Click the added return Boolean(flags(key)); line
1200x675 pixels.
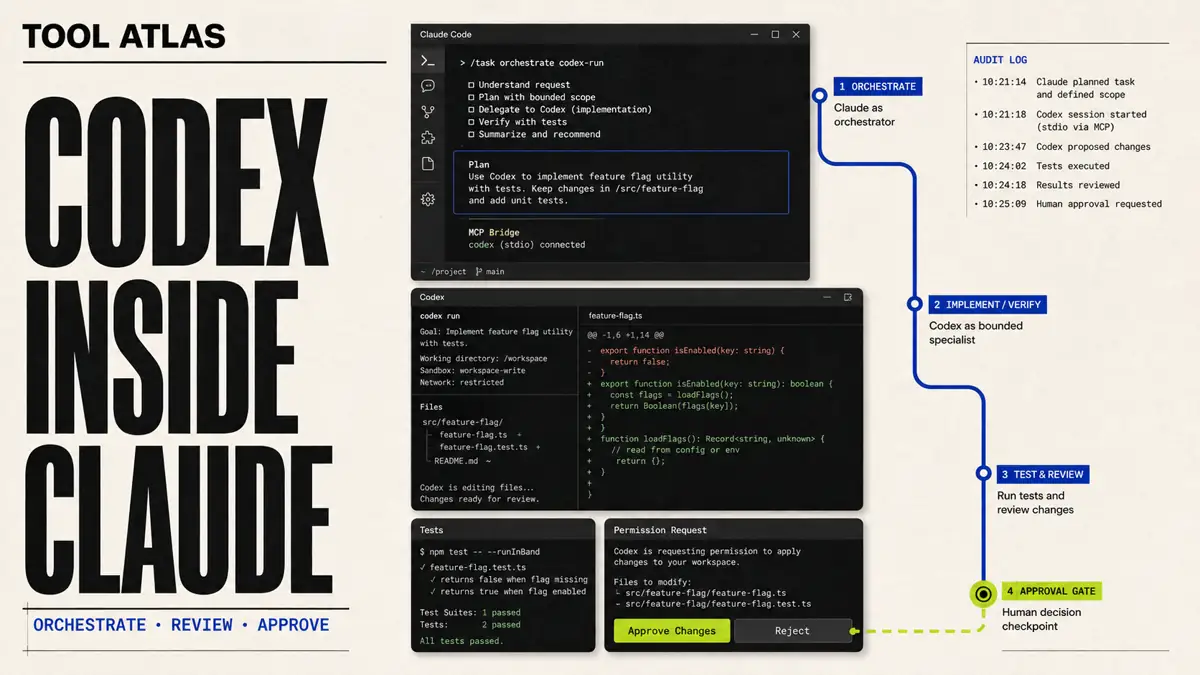click(674, 406)
